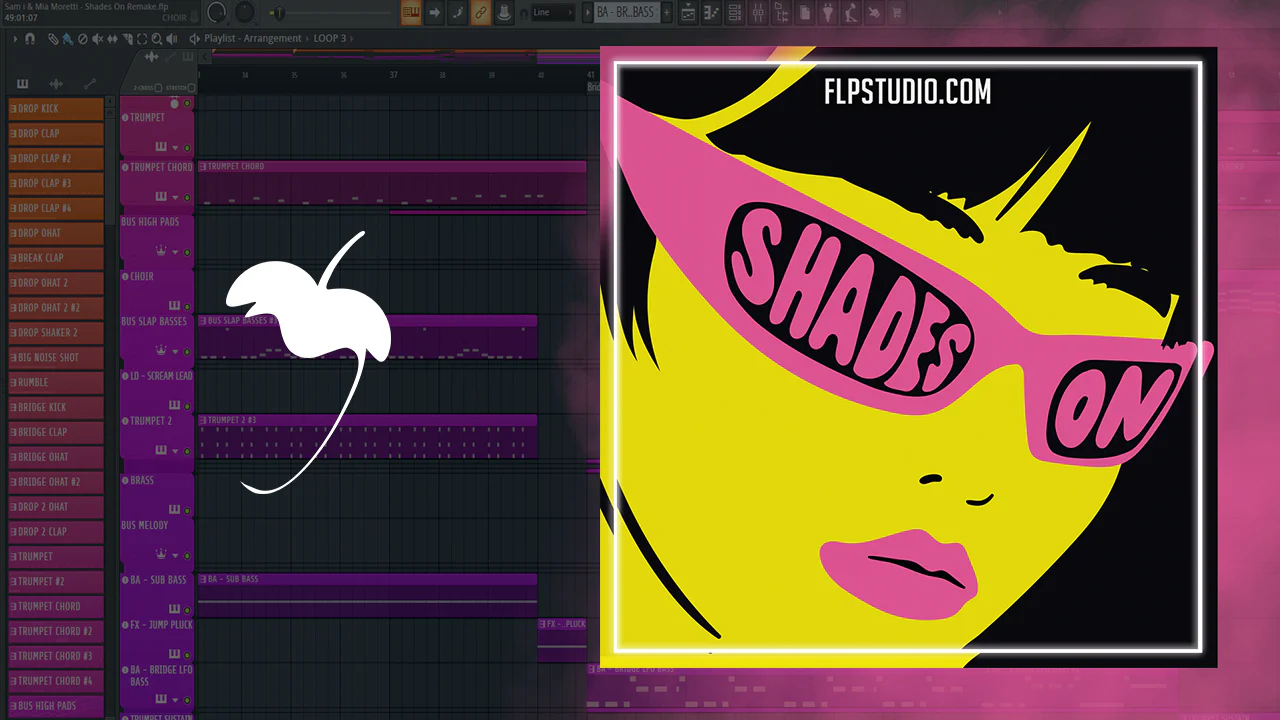Open the Mixer view icon
This screenshot has height=720, width=1280.
[758, 12]
